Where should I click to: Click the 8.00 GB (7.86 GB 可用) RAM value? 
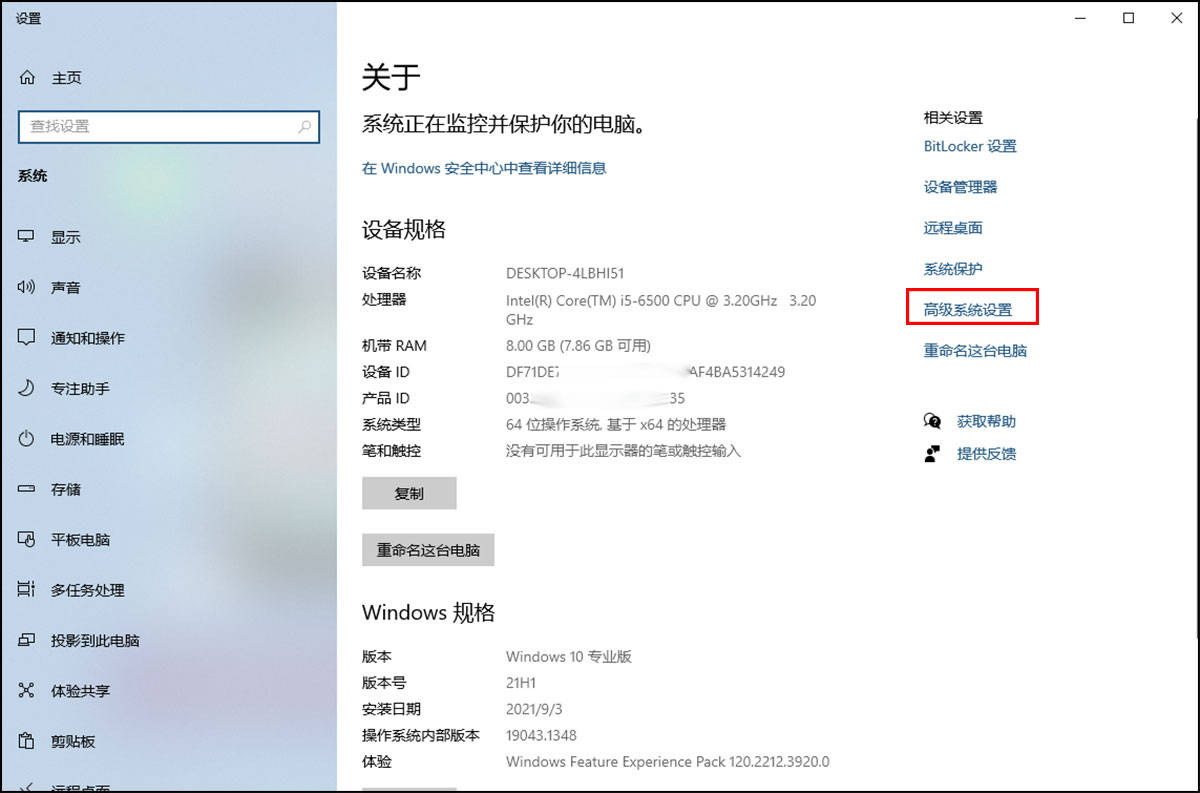click(578, 346)
